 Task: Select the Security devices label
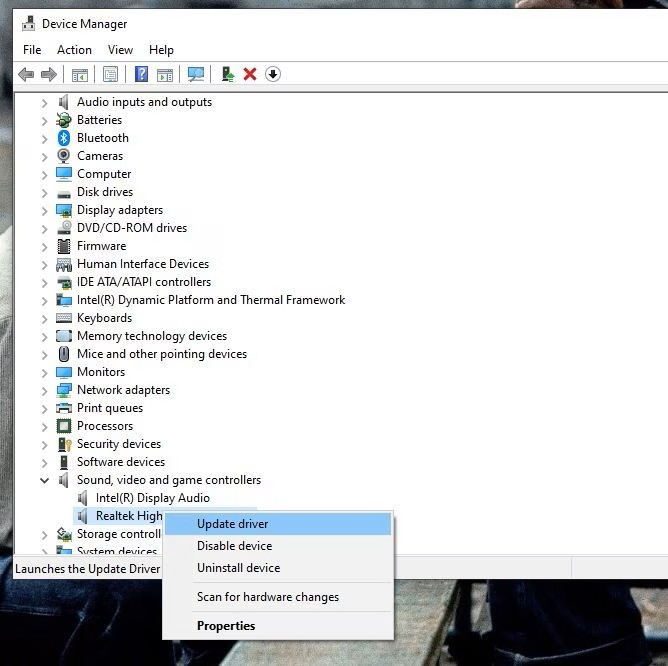coord(119,444)
